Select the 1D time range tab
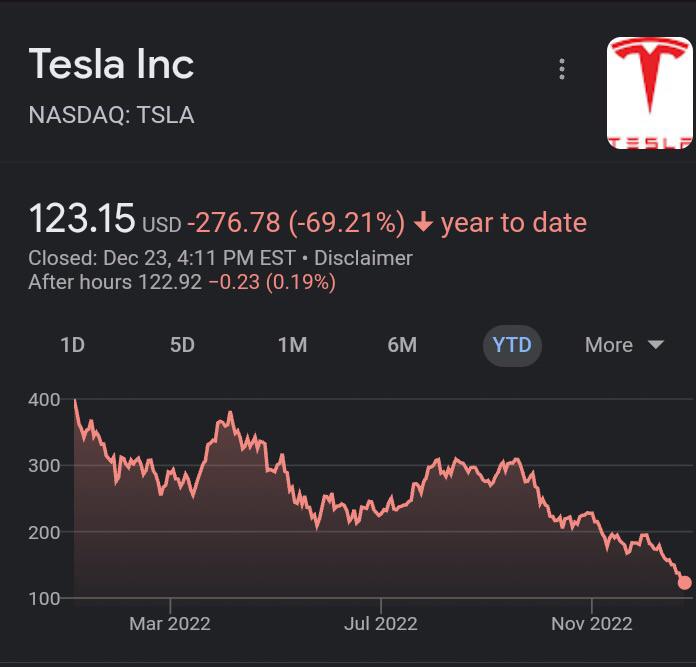The width and height of the screenshot is (696, 667). coord(72,345)
